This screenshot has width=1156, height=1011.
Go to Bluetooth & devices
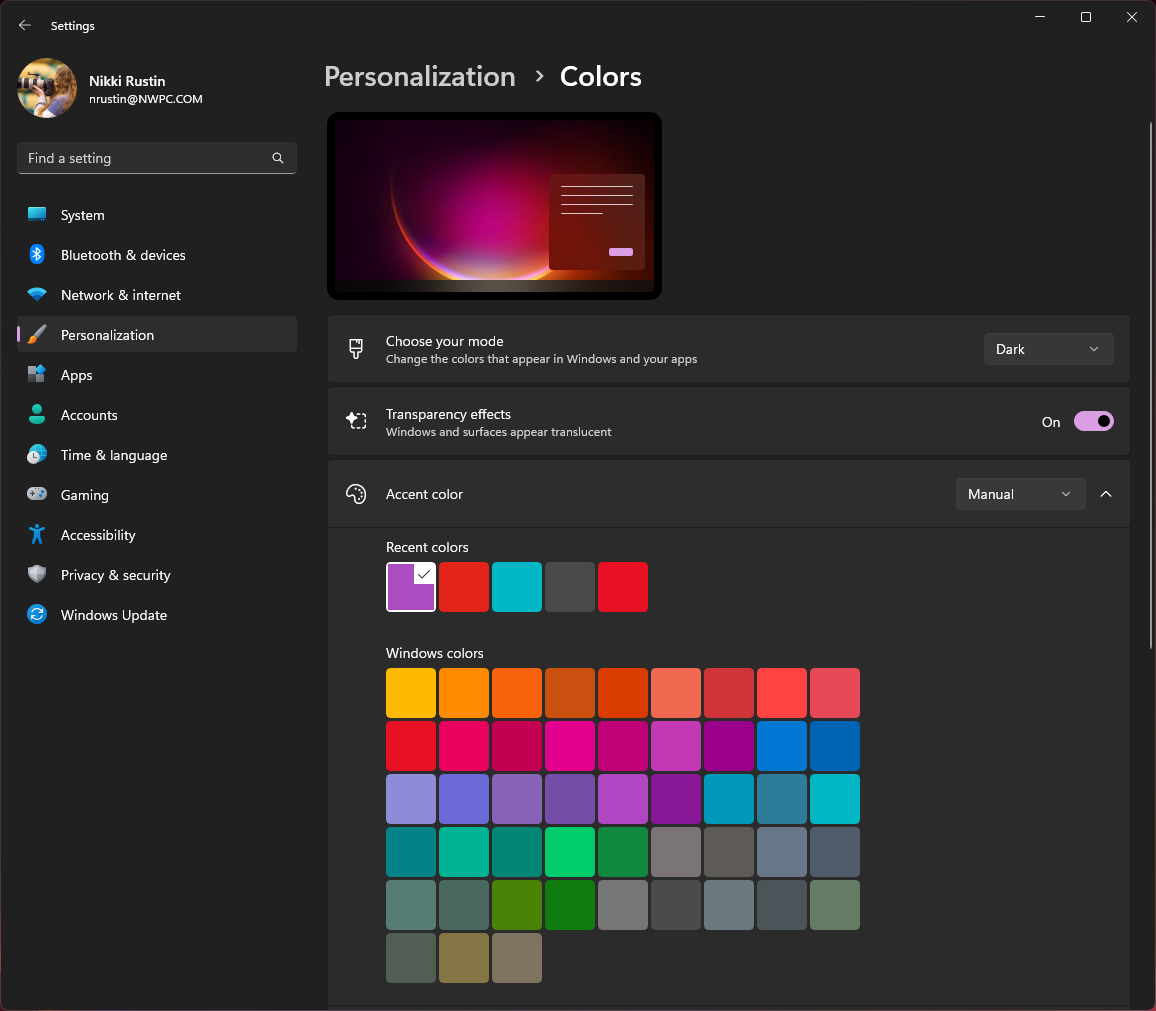156,254
